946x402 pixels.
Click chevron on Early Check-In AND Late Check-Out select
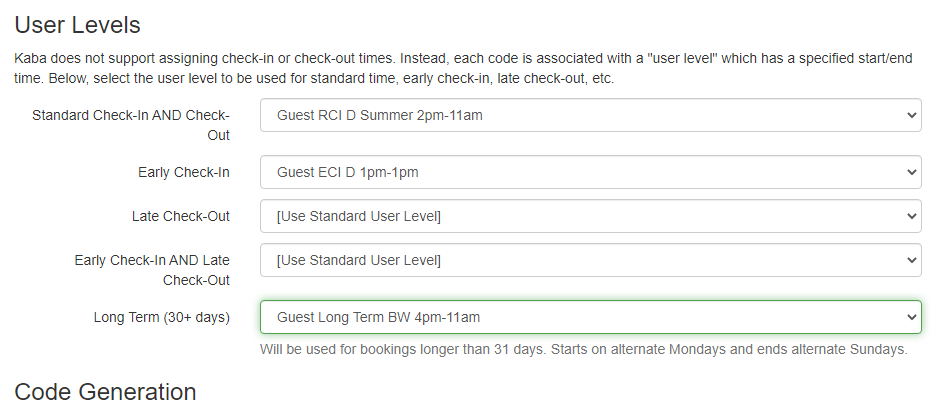click(x=910, y=260)
